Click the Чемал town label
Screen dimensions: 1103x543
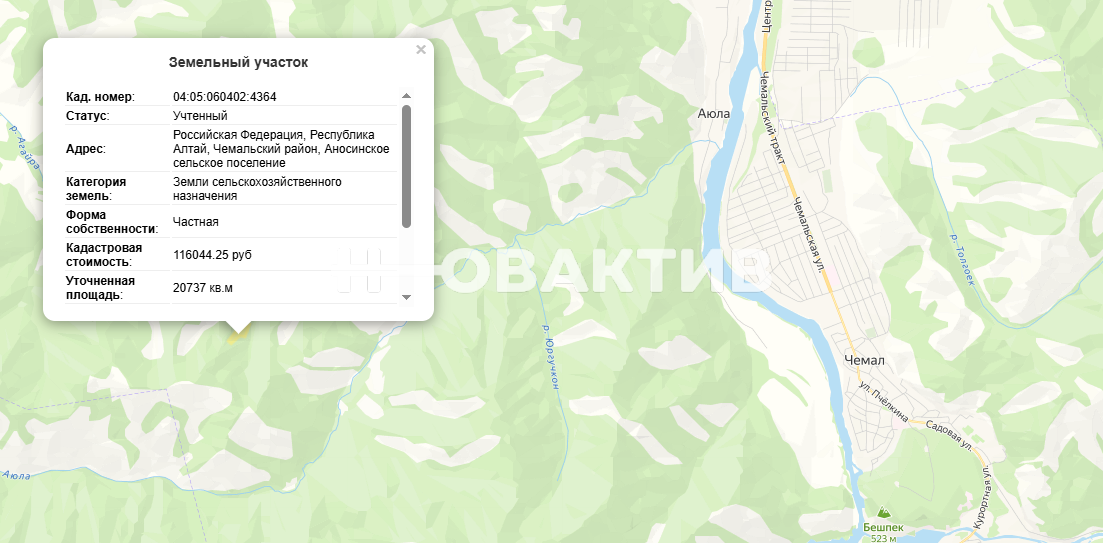(864, 360)
